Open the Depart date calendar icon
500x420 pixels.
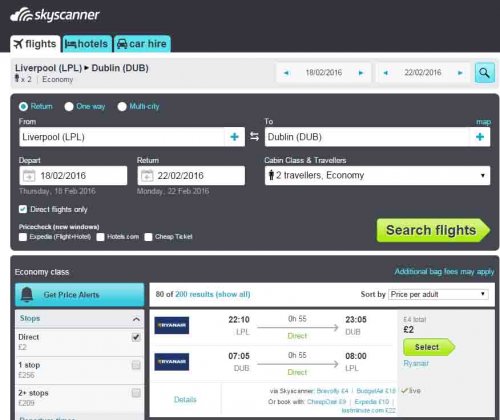click(x=29, y=176)
